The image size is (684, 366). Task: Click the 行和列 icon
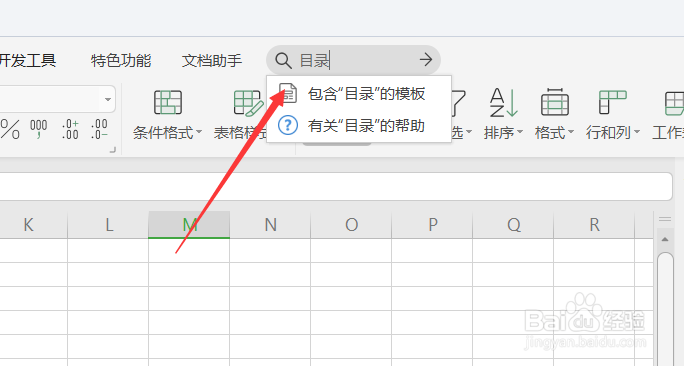612,102
